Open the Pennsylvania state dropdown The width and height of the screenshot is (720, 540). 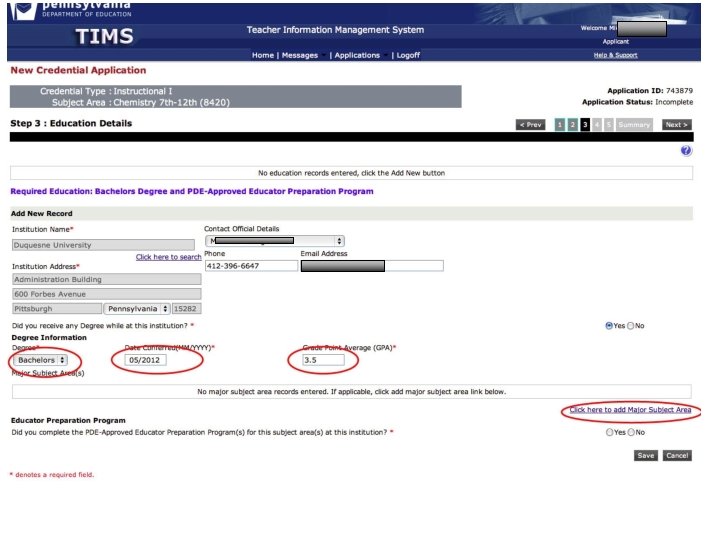pyautogui.click(x=137, y=309)
